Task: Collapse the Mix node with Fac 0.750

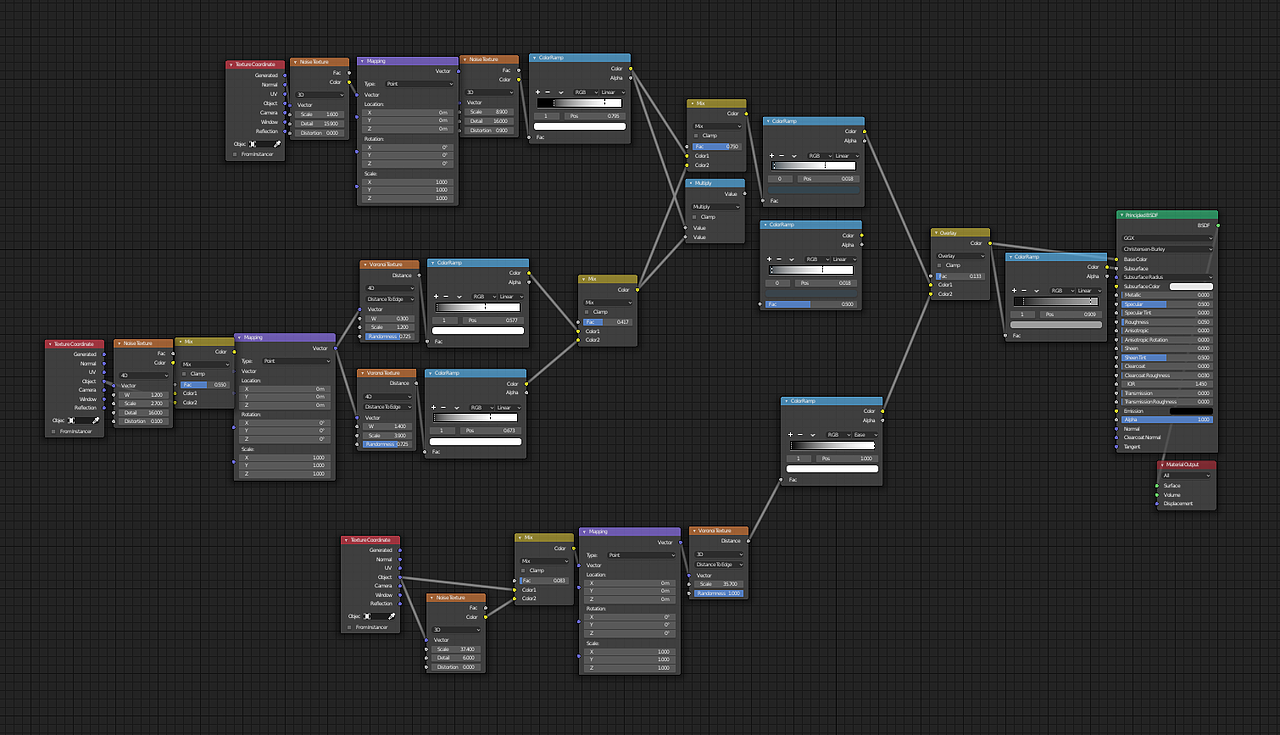Action: (692, 103)
